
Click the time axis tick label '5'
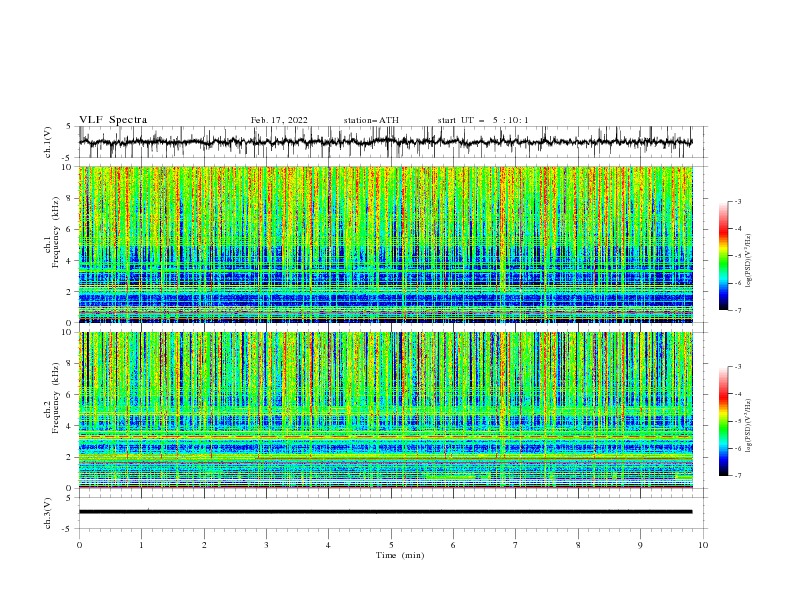(391, 545)
